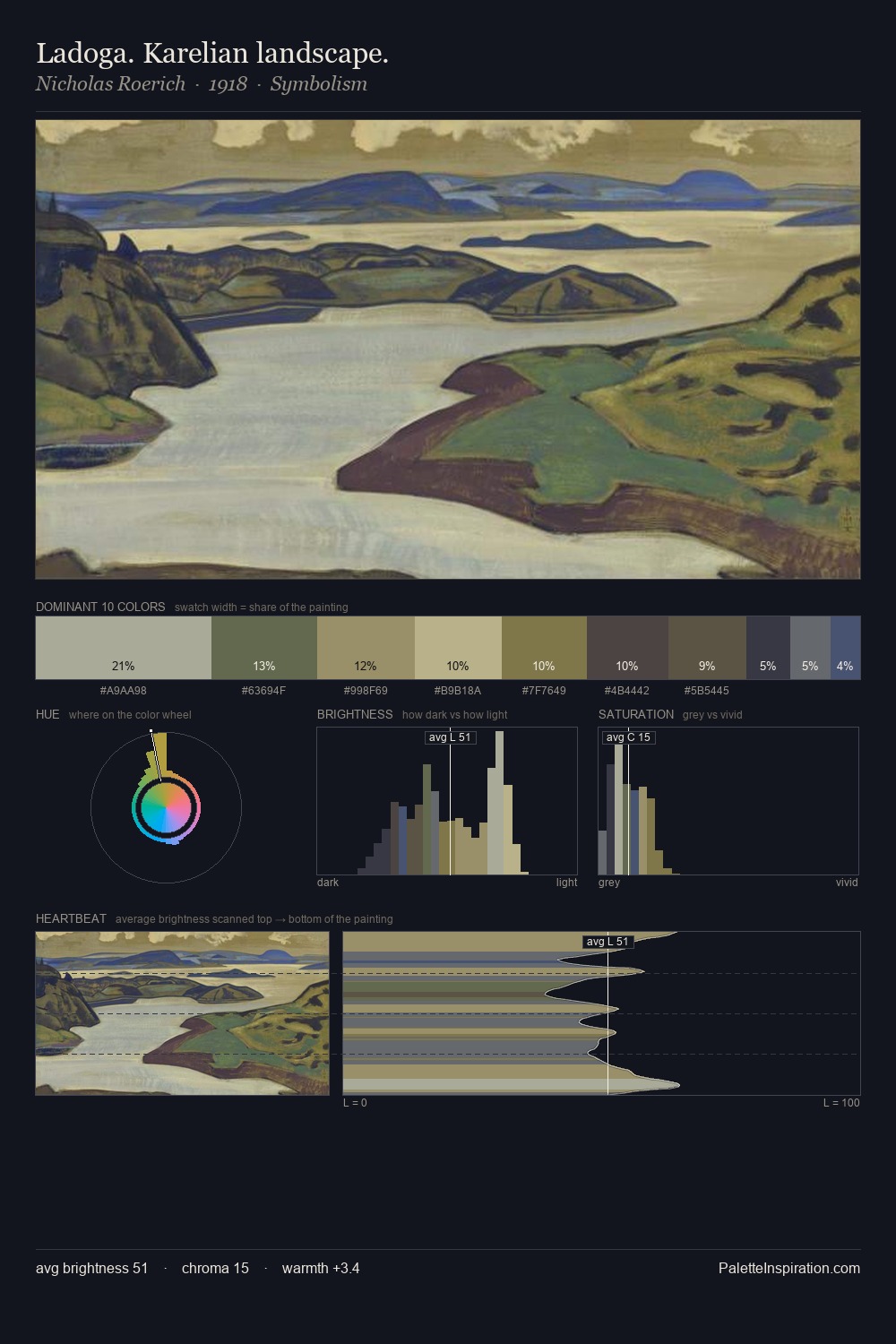Screen dimensions: 896x1344
Task: Click the HEARTBEAT section heading
Action: tap(71, 918)
